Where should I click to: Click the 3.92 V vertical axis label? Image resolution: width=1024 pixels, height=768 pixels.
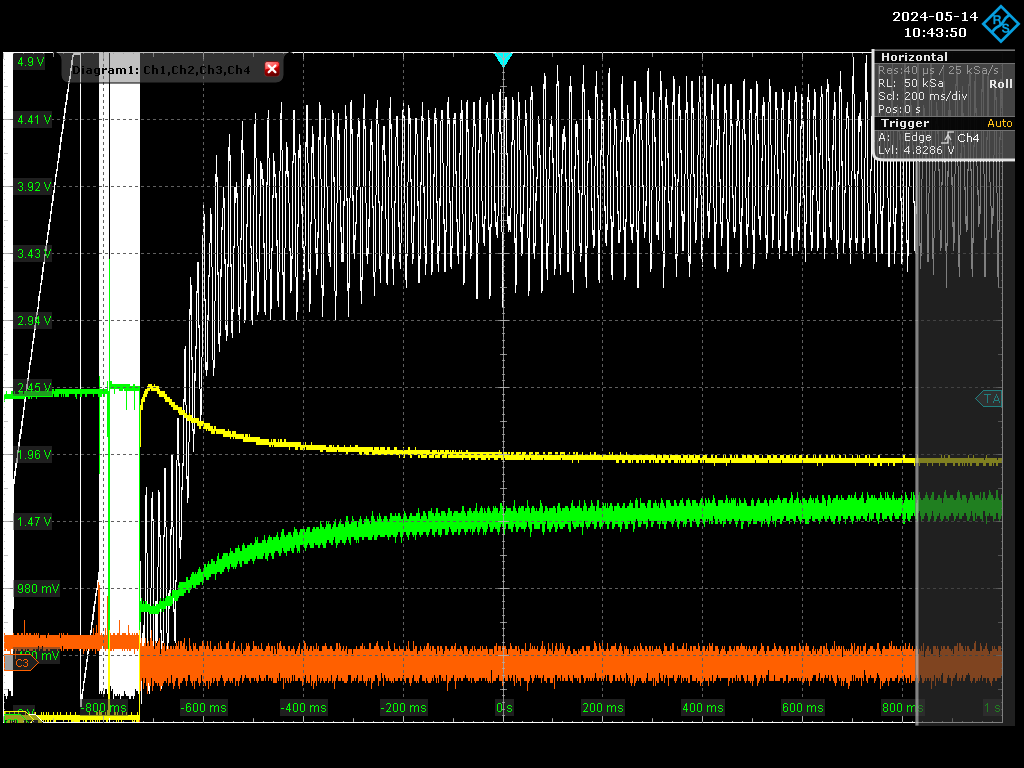tap(34, 187)
